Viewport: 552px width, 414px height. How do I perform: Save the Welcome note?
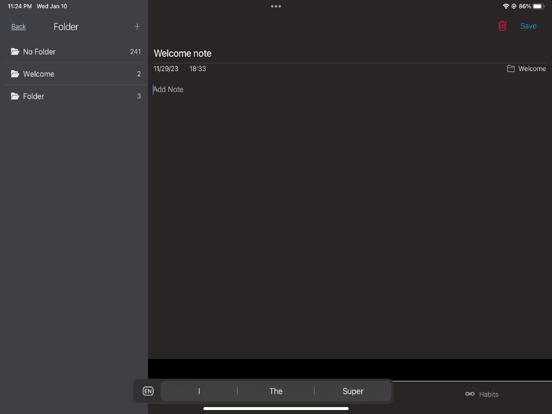coord(528,26)
